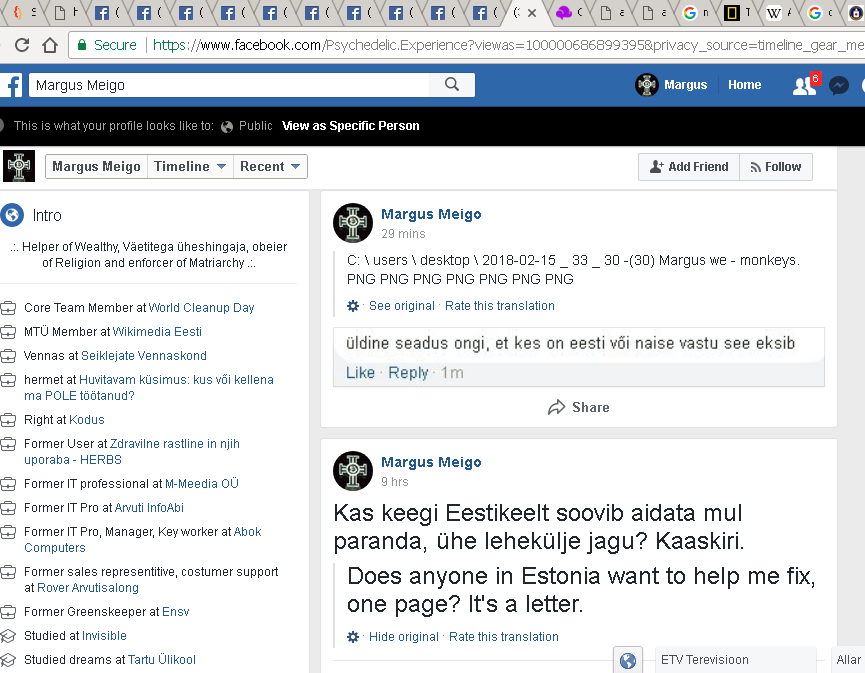Click the green Secure padlock icon
Viewport: 865px width, 673px height.
[82, 45]
